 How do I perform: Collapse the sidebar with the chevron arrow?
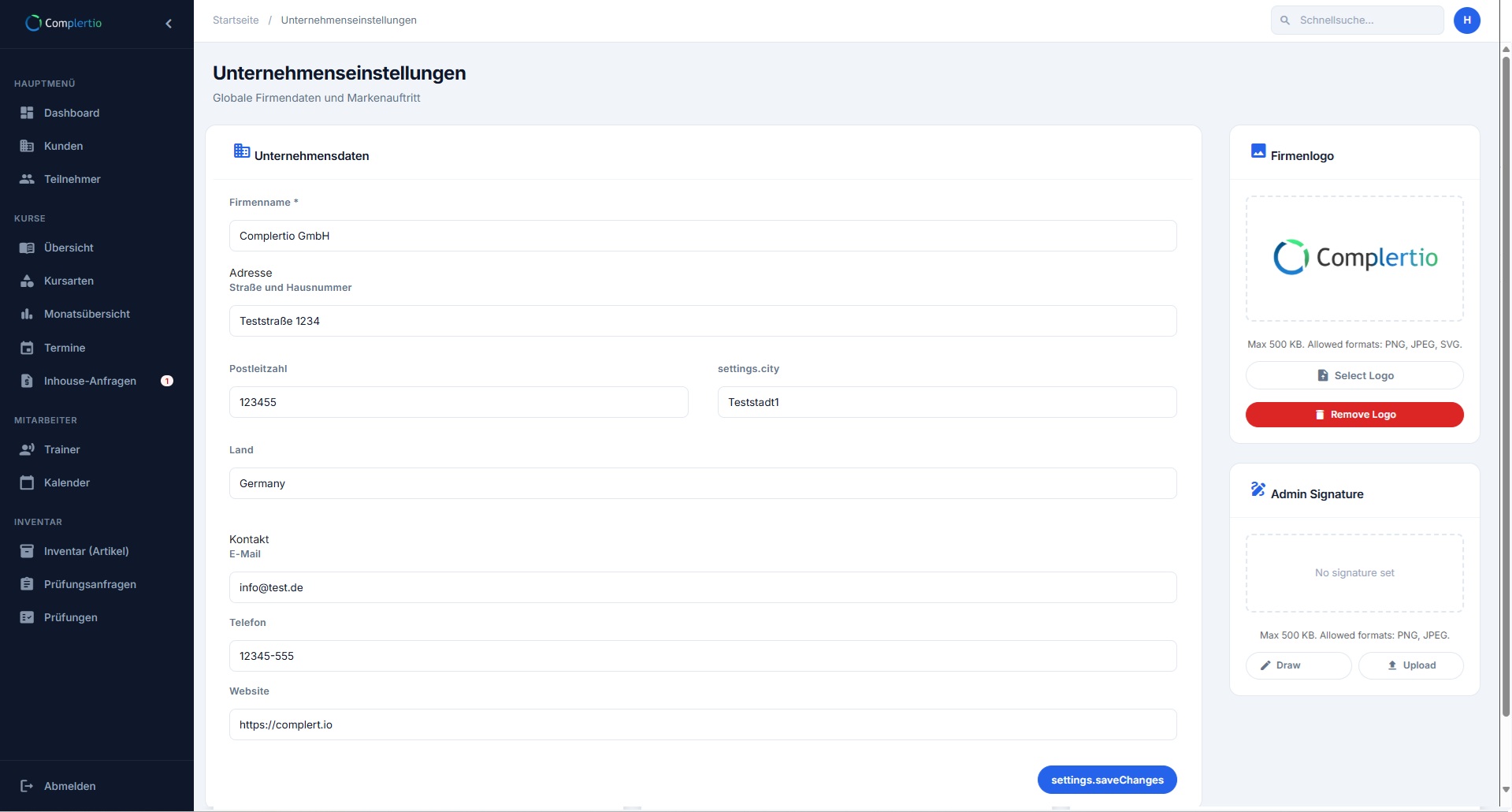[x=169, y=24]
